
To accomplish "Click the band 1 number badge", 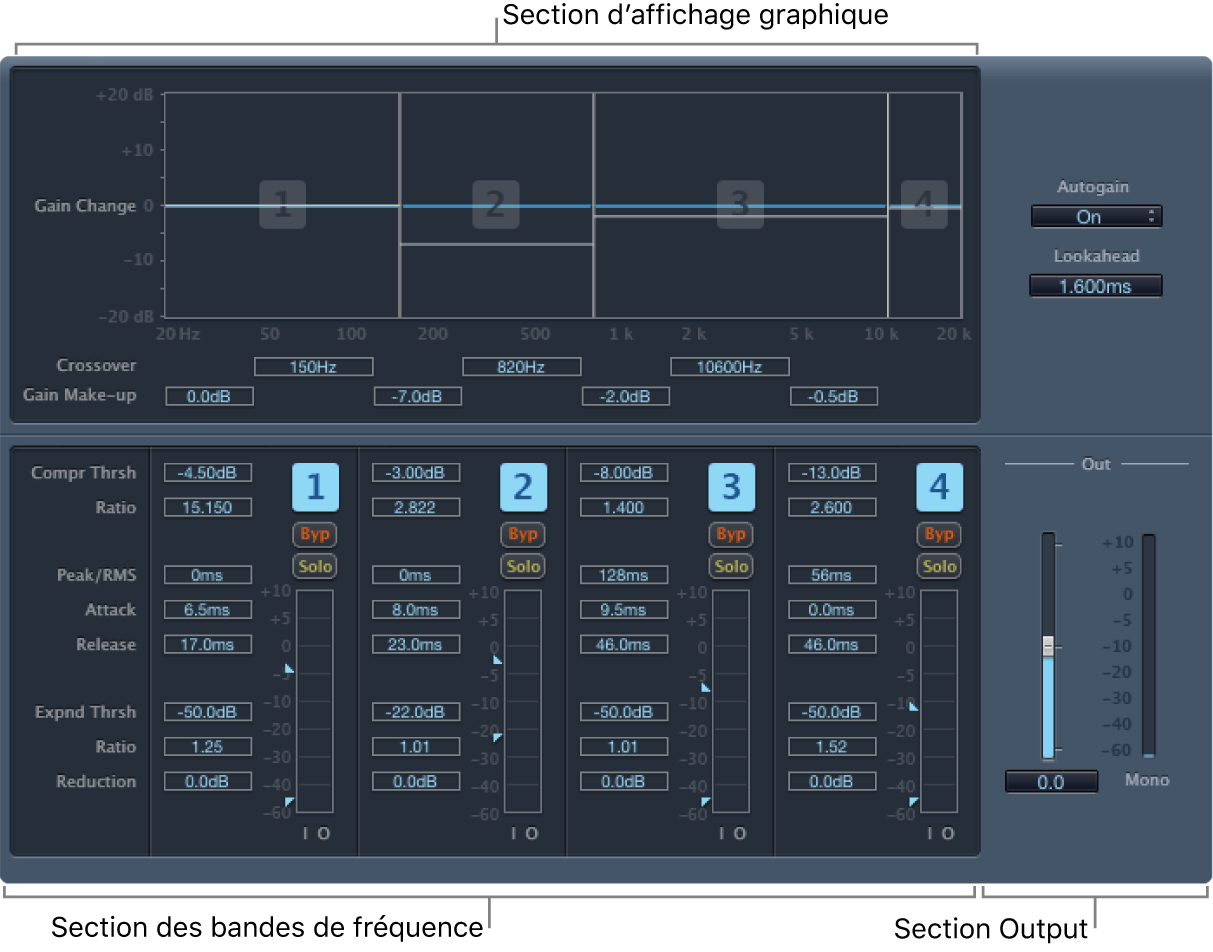I will 315,487.
